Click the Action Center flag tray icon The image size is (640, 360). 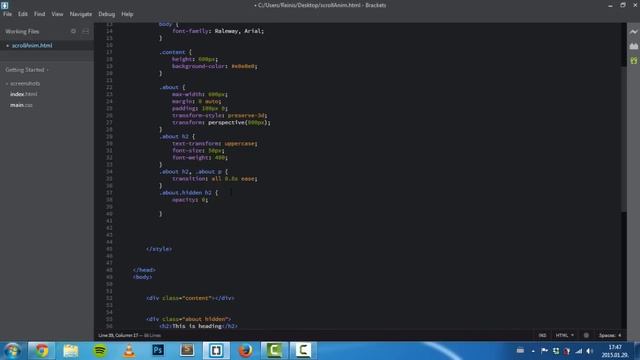[544, 351]
